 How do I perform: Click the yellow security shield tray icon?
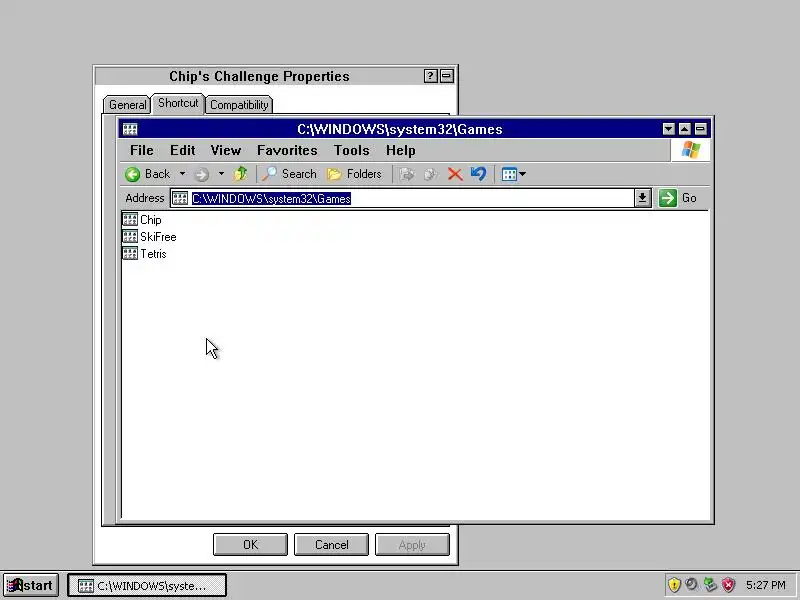(x=674, y=585)
